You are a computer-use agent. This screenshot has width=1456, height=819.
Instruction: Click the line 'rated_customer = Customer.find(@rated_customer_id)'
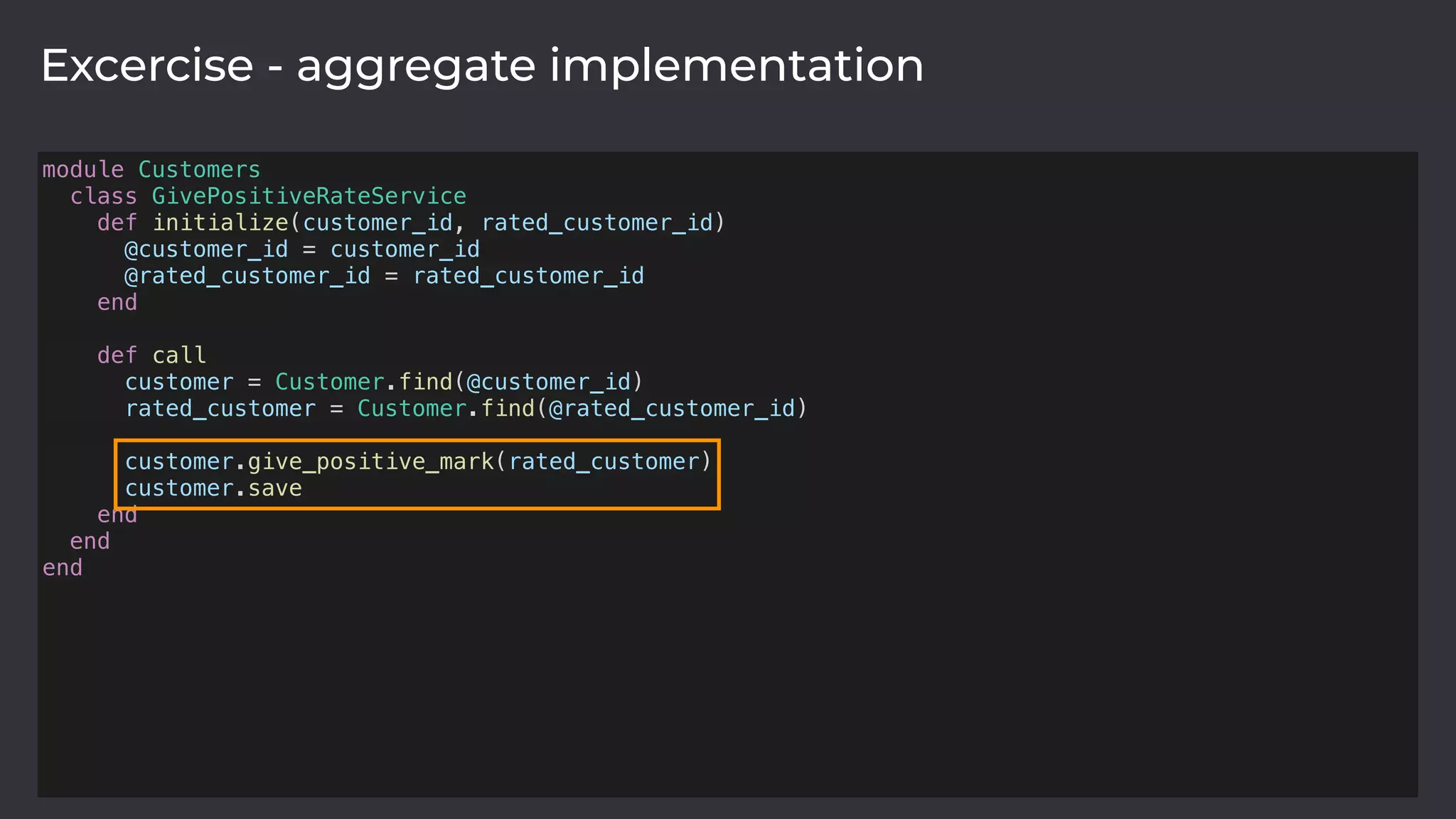pos(466,409)
